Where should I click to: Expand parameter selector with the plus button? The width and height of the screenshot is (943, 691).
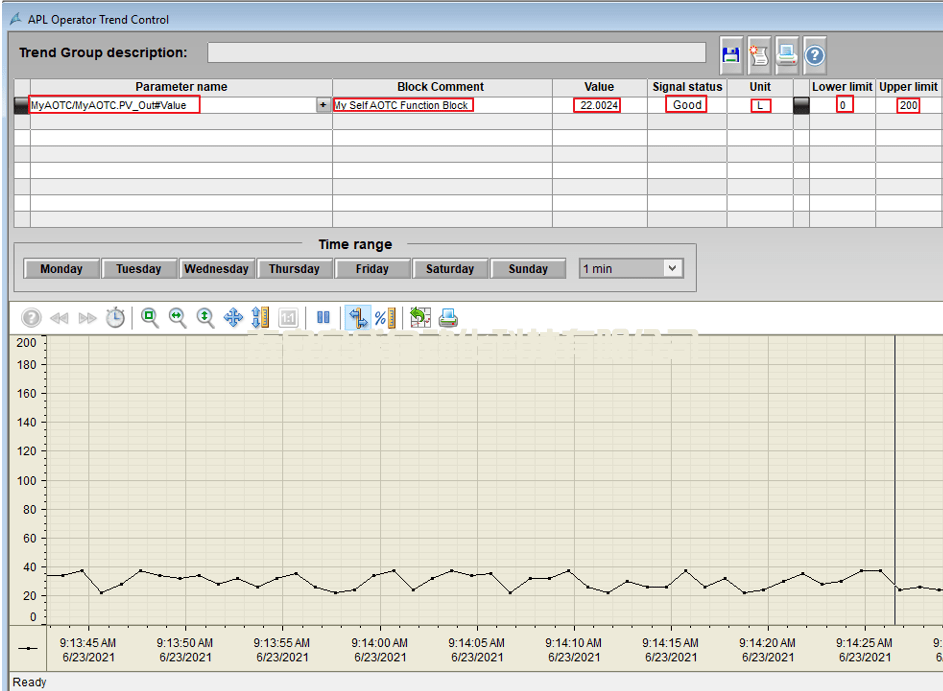(x=323, y=105)
